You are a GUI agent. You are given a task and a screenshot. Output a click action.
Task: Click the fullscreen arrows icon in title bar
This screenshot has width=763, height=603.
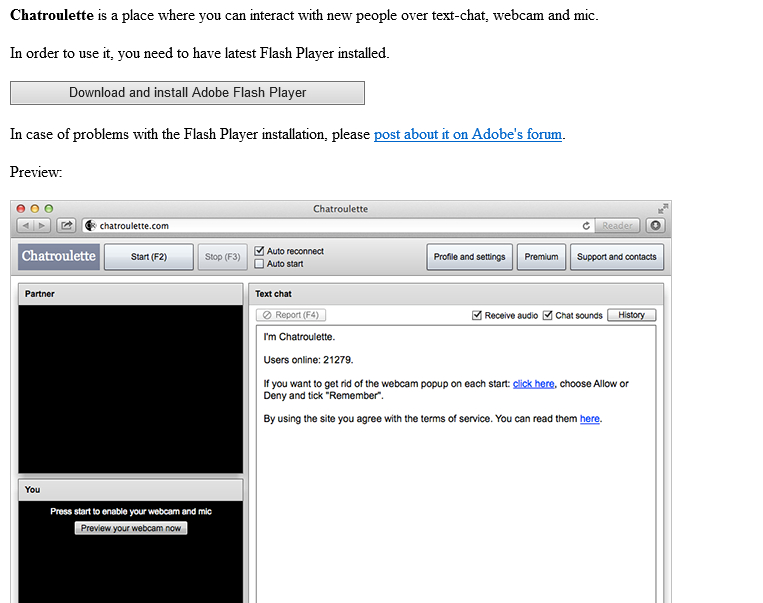pos(663,208)
